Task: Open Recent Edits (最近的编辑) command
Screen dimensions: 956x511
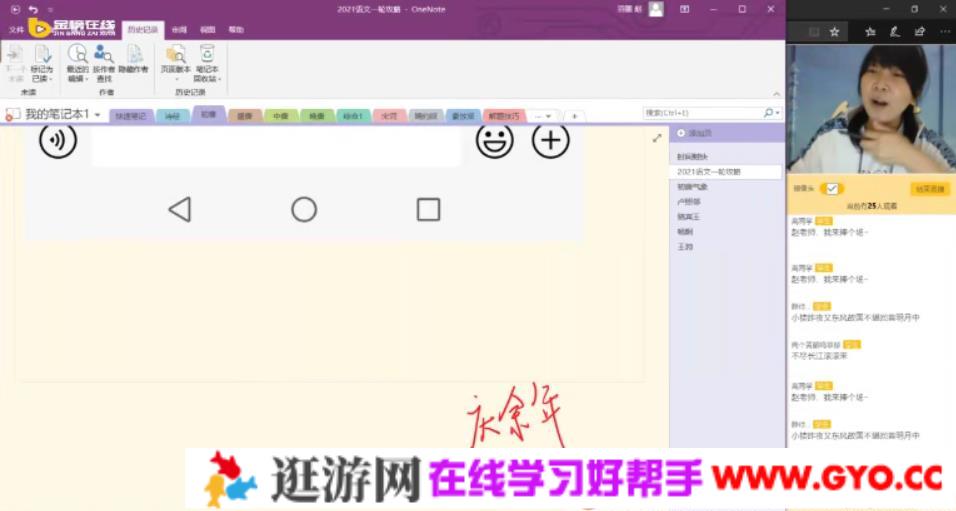Action: 77,63
